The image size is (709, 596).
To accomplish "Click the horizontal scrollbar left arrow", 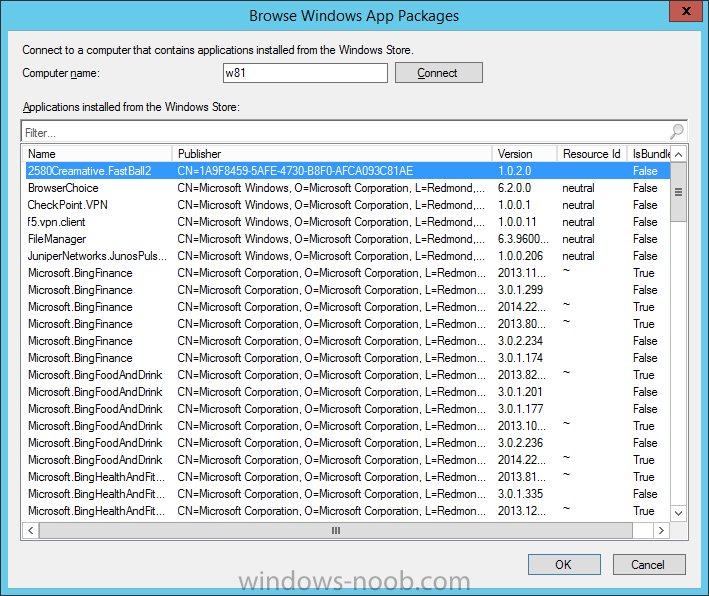I will click(x=31, y=530).
